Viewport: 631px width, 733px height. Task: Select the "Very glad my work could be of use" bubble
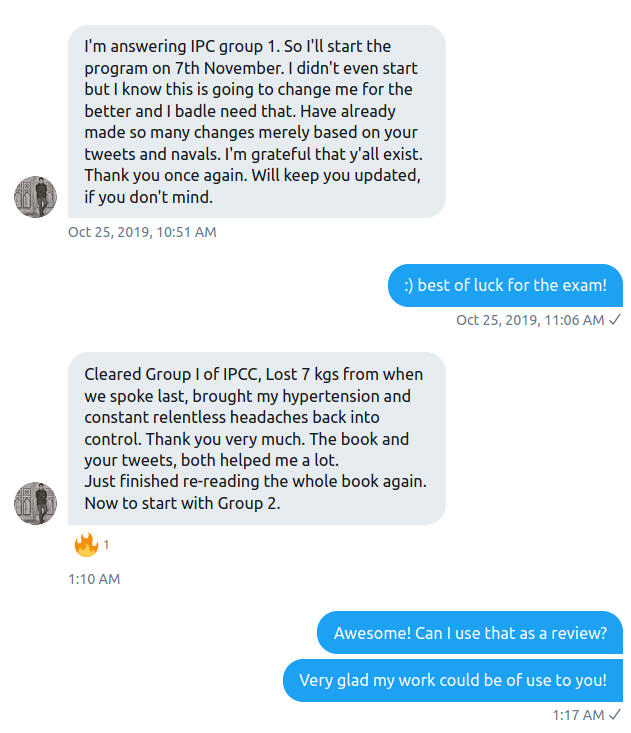(x=453, y=680)
